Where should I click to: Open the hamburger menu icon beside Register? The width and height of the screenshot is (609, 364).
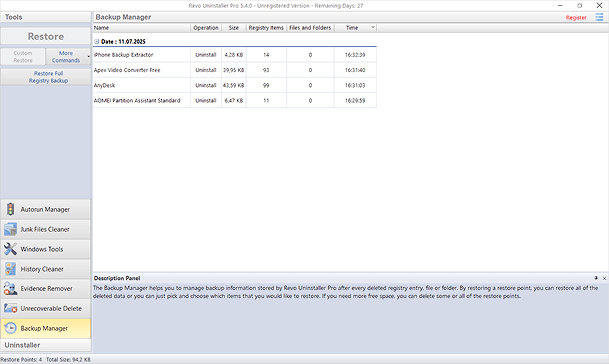tap(599, 17)
